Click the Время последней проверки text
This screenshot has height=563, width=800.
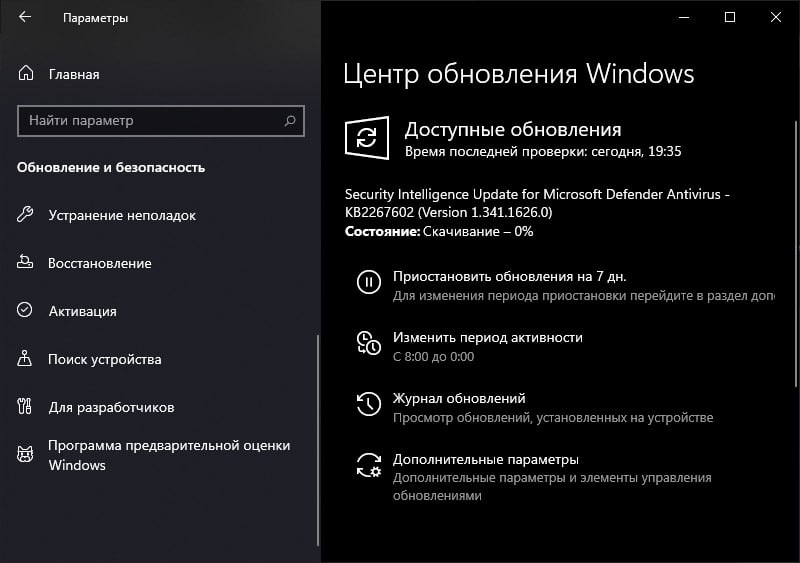pos(543,152)
